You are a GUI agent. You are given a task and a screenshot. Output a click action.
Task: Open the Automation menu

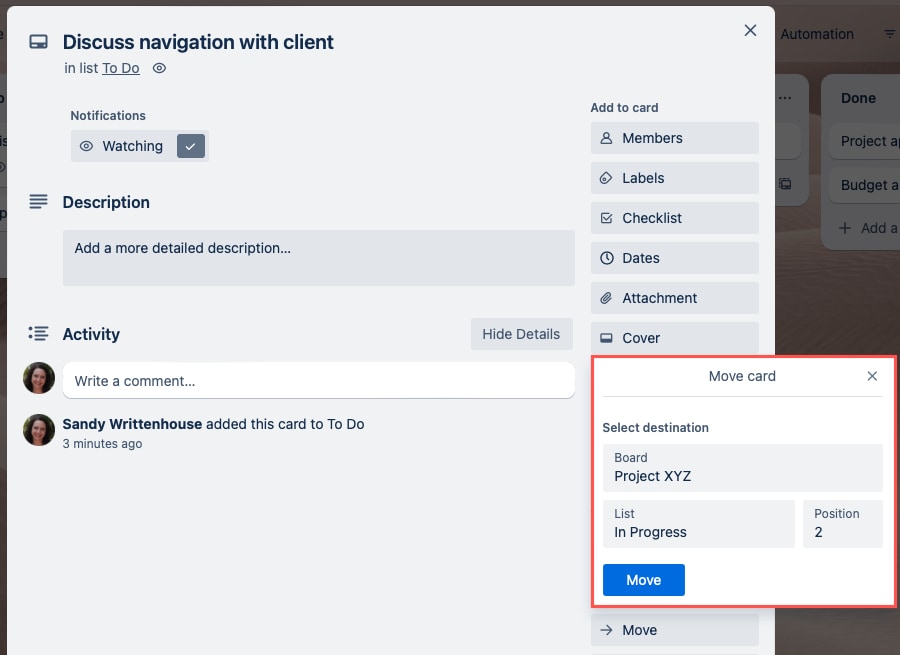[817, 33]
